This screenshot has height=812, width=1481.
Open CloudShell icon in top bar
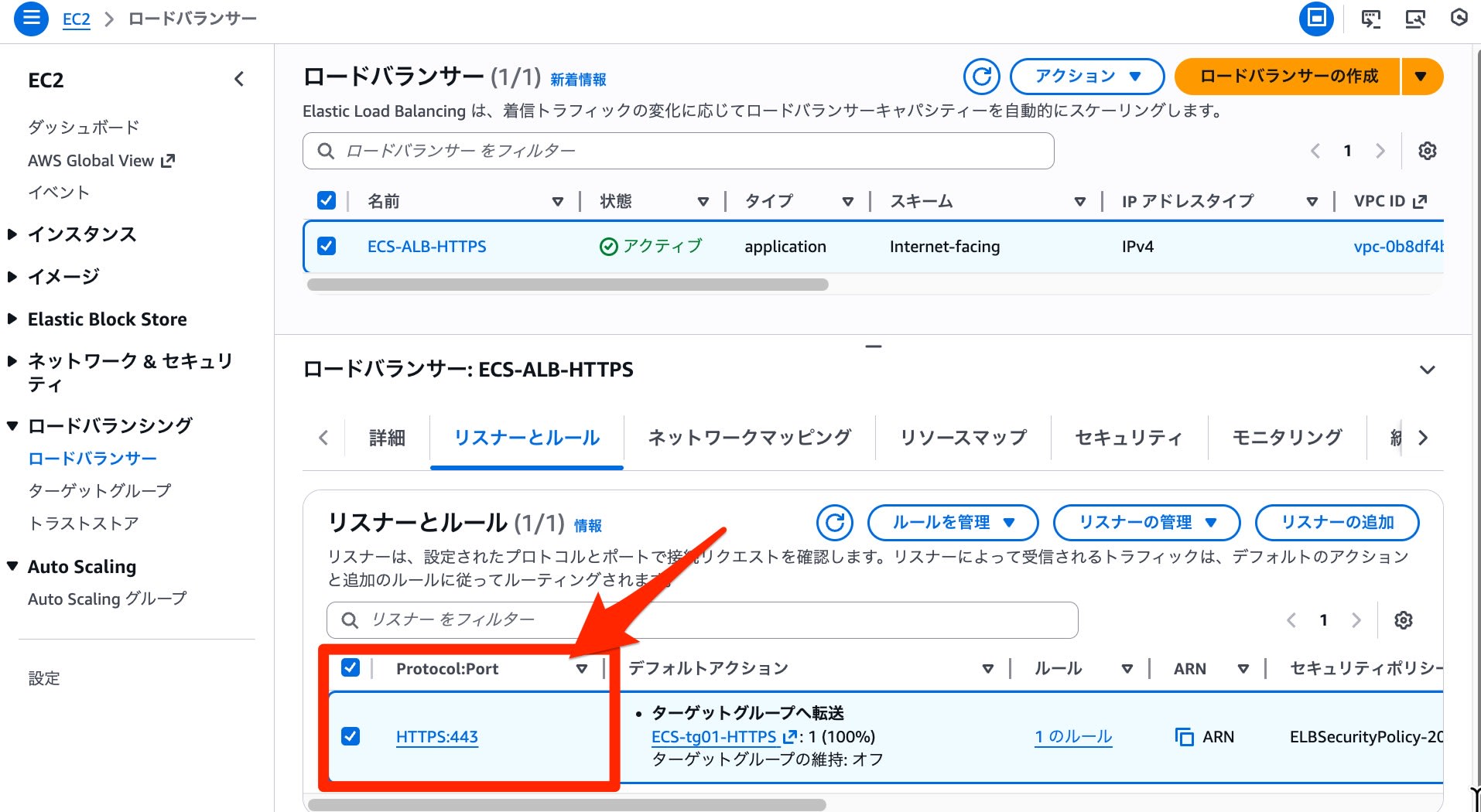[1371, 19]
